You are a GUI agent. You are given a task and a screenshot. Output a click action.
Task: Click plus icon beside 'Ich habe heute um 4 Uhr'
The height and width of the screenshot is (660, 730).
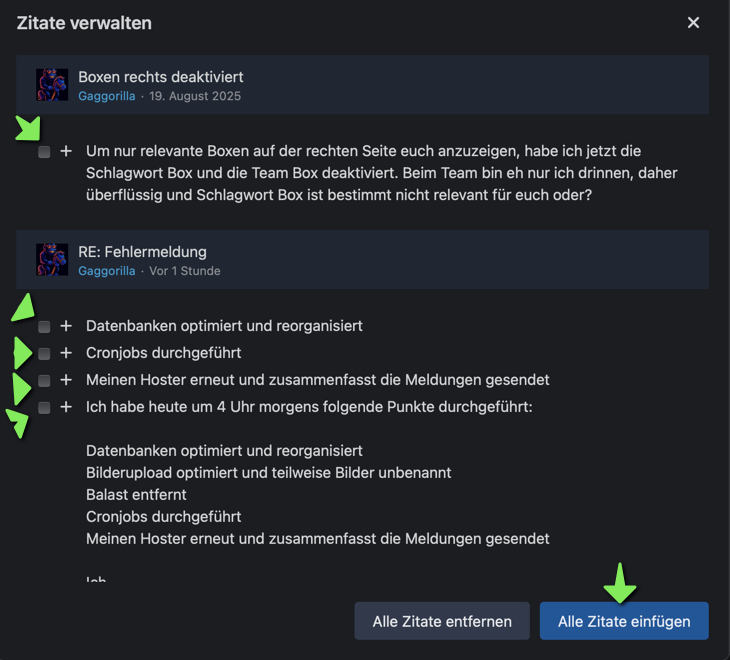66,407
